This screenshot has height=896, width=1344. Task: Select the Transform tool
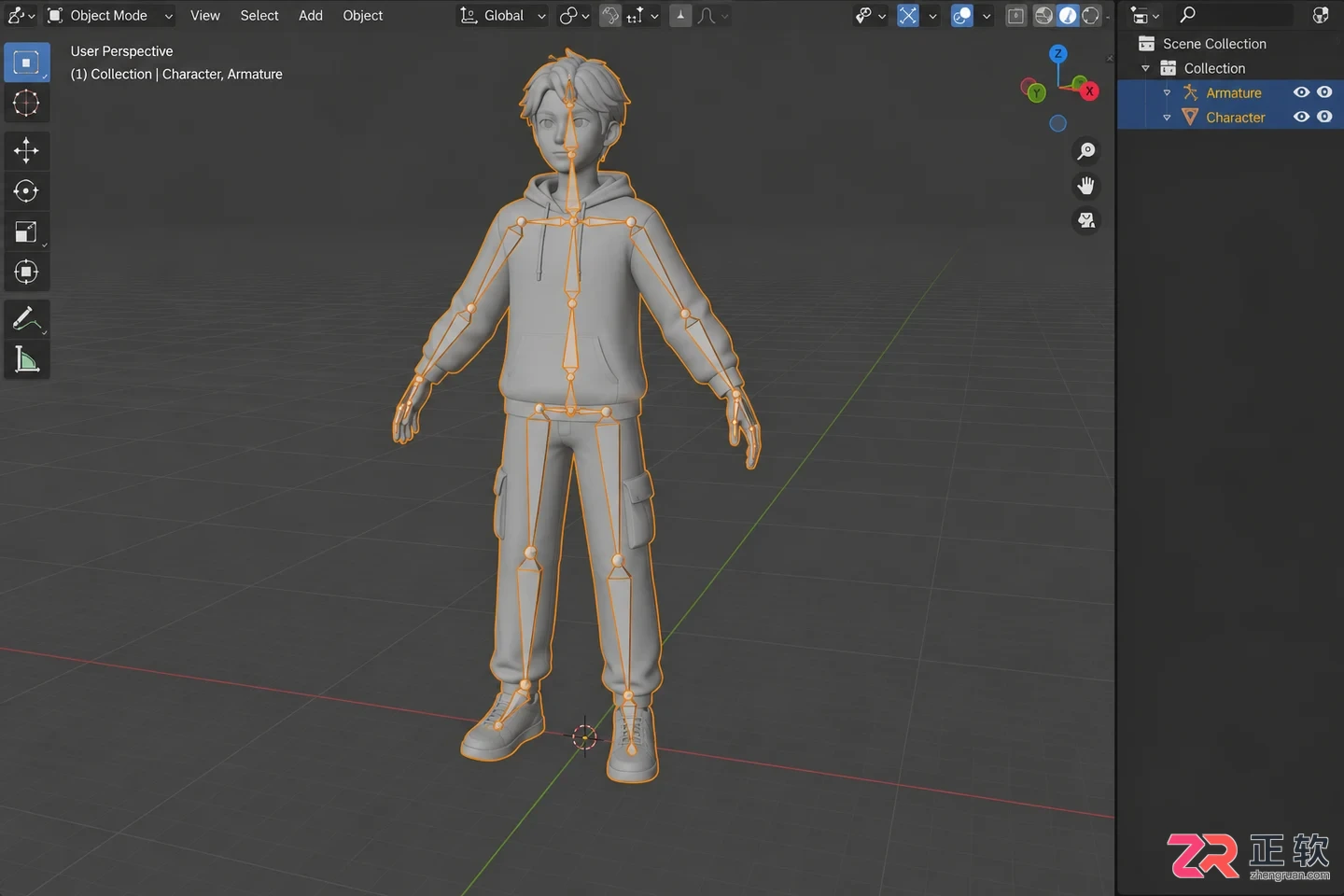tap(26, 272)
